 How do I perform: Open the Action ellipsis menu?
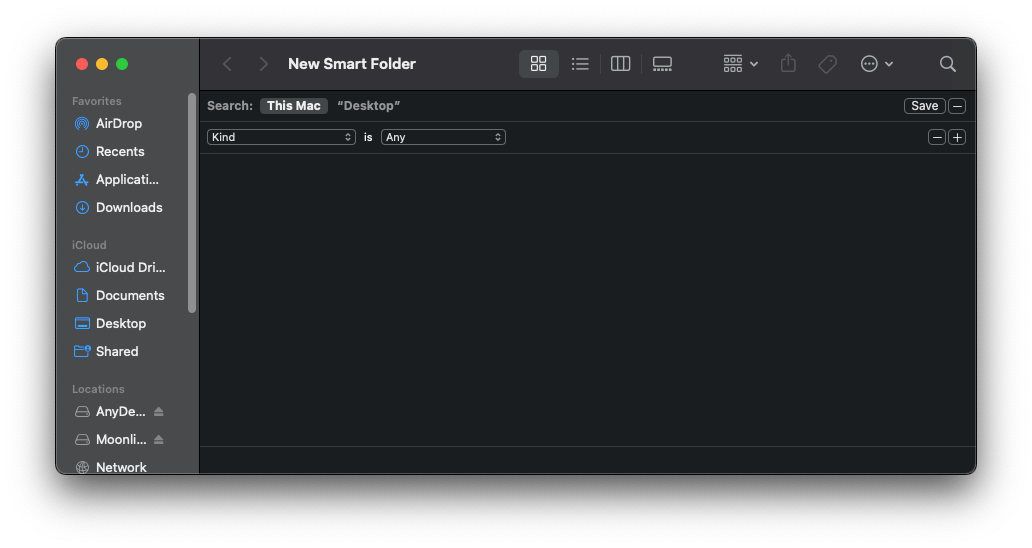tap(877, 64)
